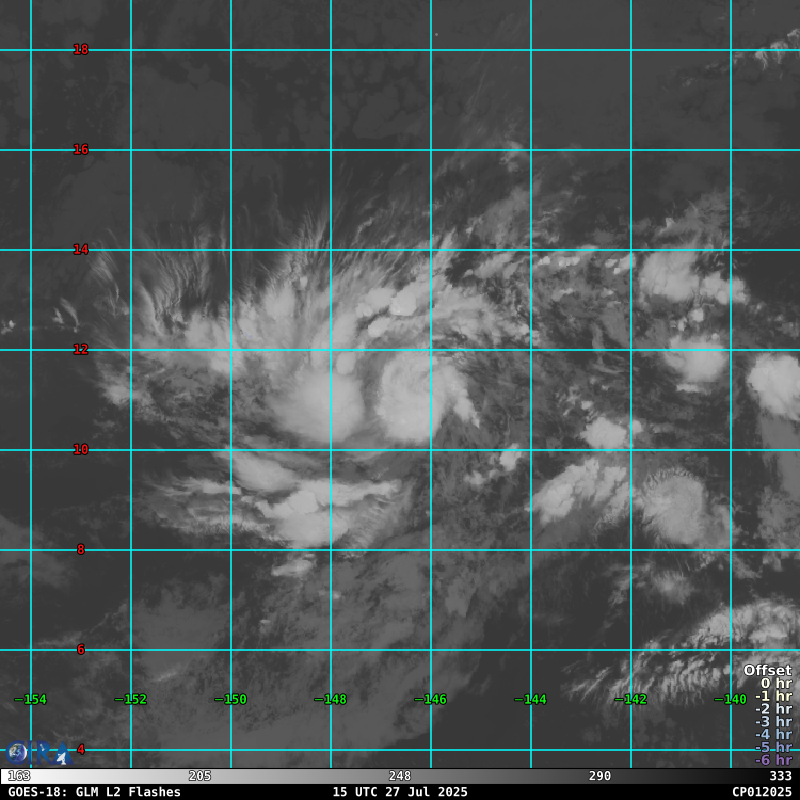Screen dimensions: 800x800
Task: Click the latitude label 4
Action: pos(81,750)
